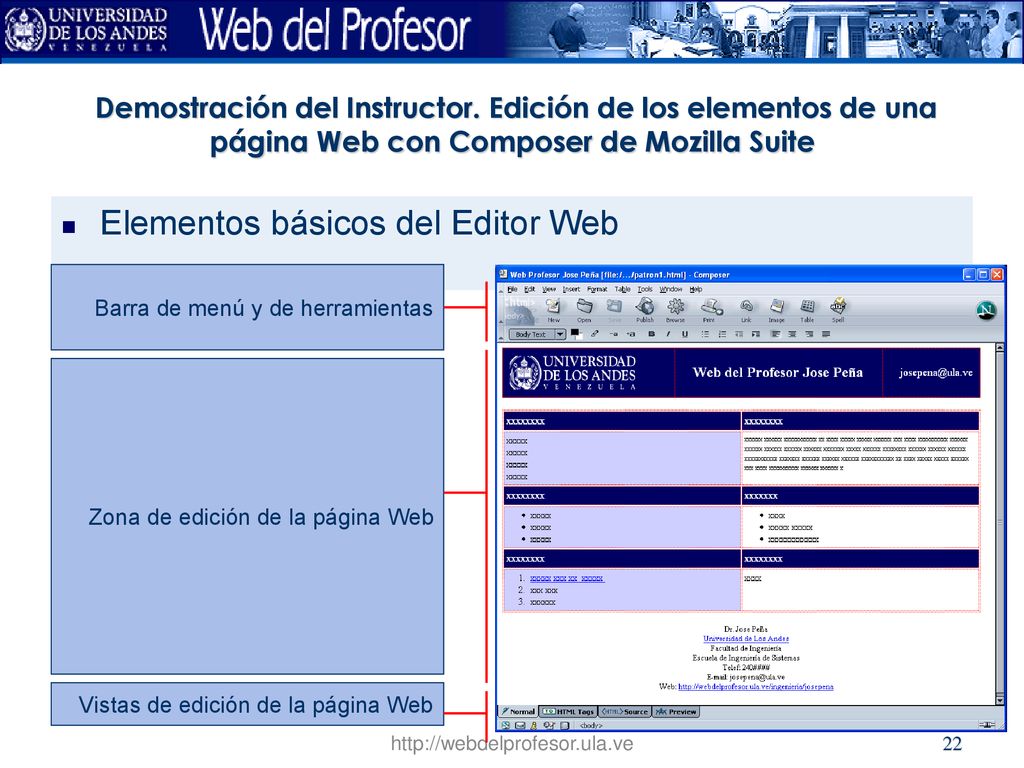Align text right in Composer

pos(809,334)
